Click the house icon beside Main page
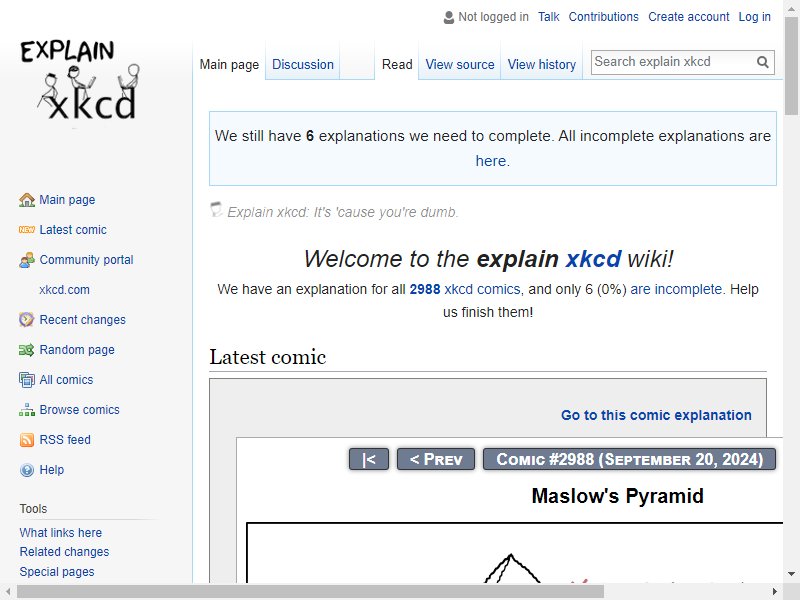The image size is (800, 600). 27,200
